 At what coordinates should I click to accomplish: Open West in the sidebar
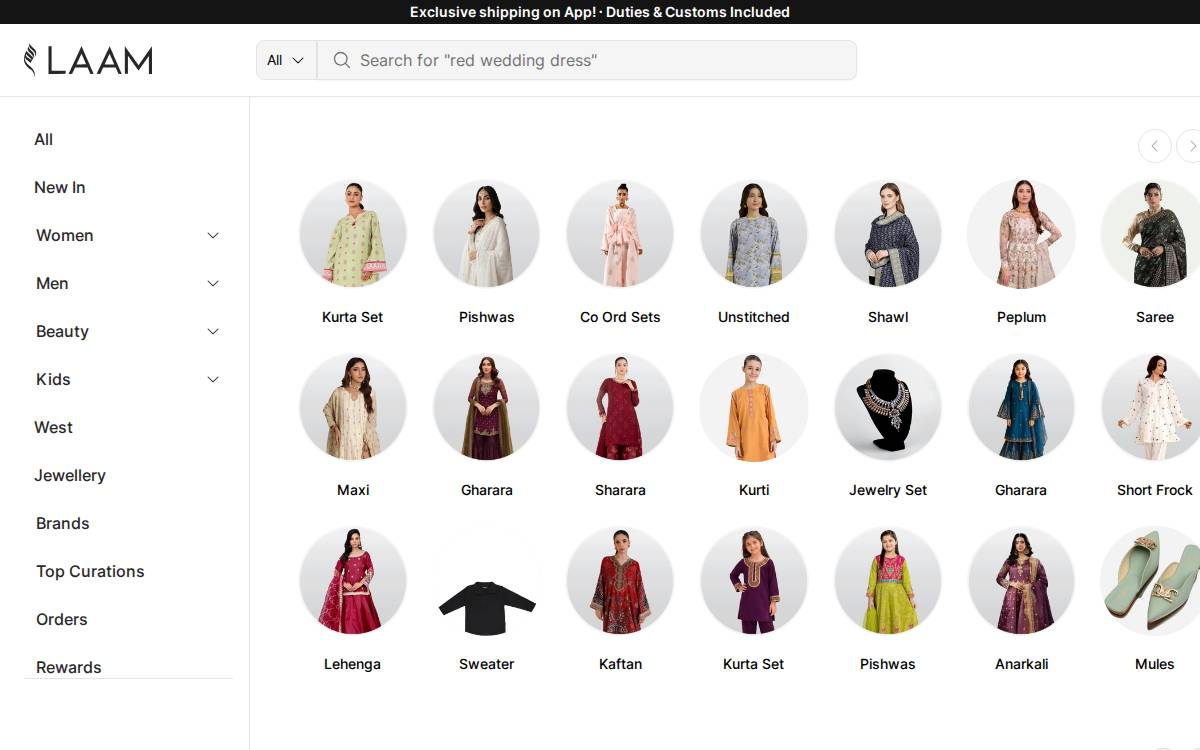click(53, 427)
